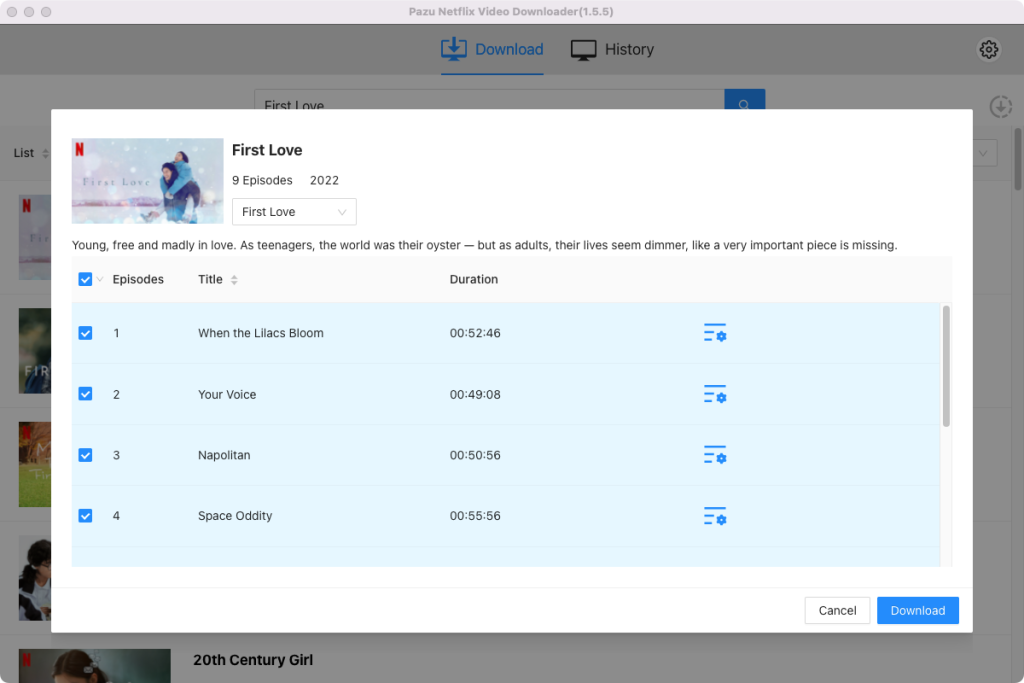
Task: Click the First Love poster thumbnail in dialog
Action: 148,181
